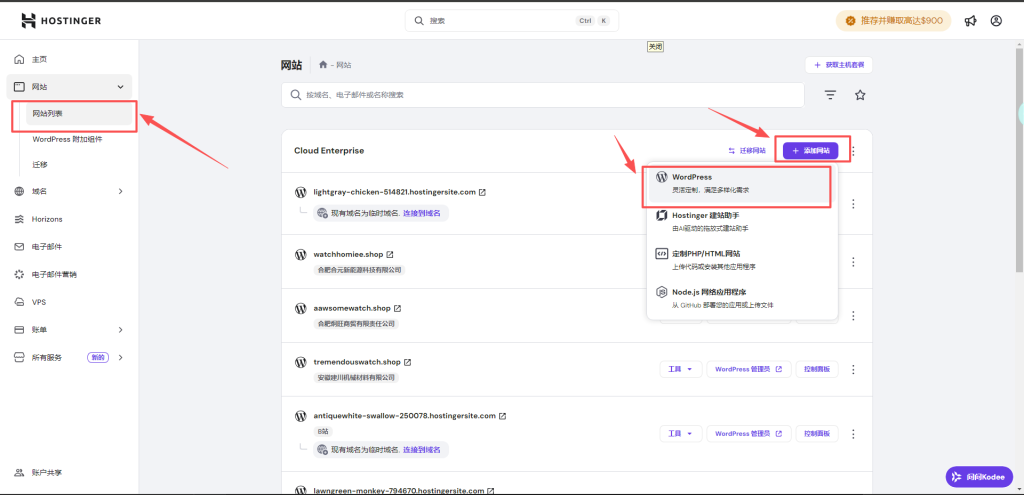This screenshot has height=495, width=1024.
Task: Click the website search field by domain
Action: tap(543, 95)
